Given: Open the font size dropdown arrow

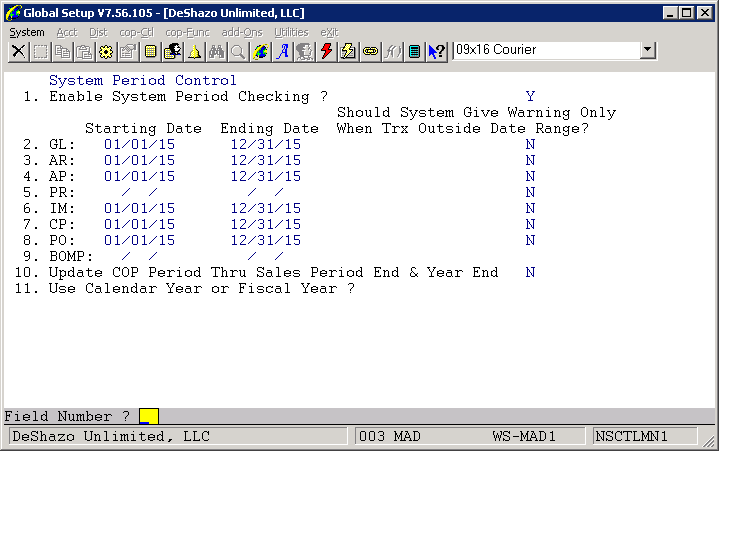Looking at the screenshot, I should 648,50.
